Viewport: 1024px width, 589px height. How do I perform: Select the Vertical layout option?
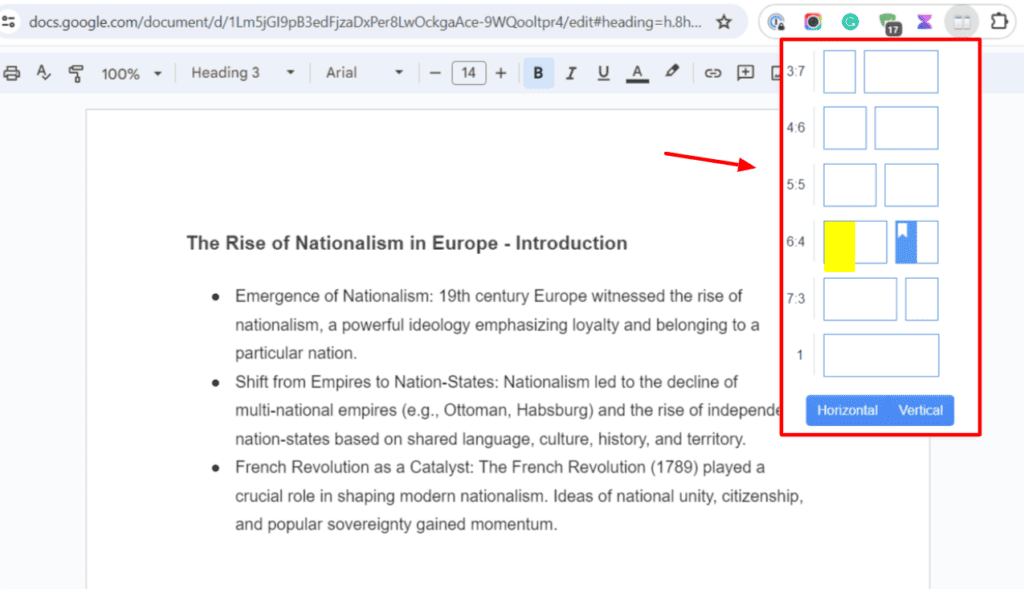point(920,411)
